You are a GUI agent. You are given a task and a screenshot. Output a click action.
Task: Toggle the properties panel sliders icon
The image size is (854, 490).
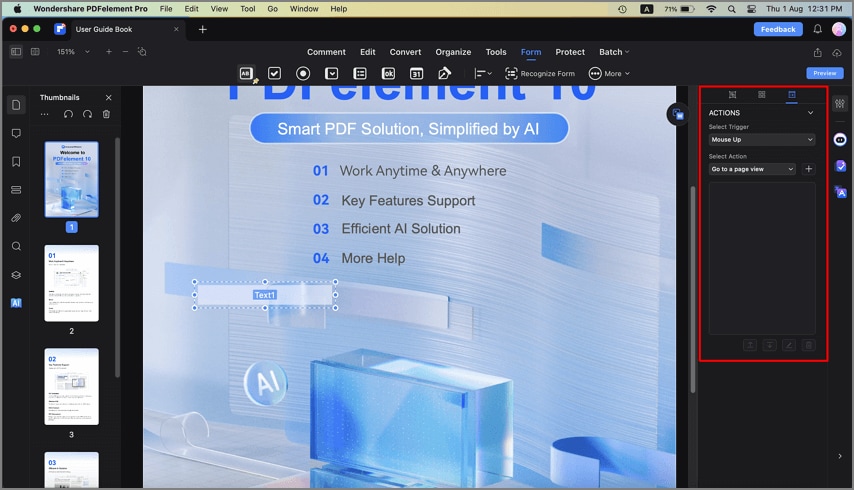[840, 103]
